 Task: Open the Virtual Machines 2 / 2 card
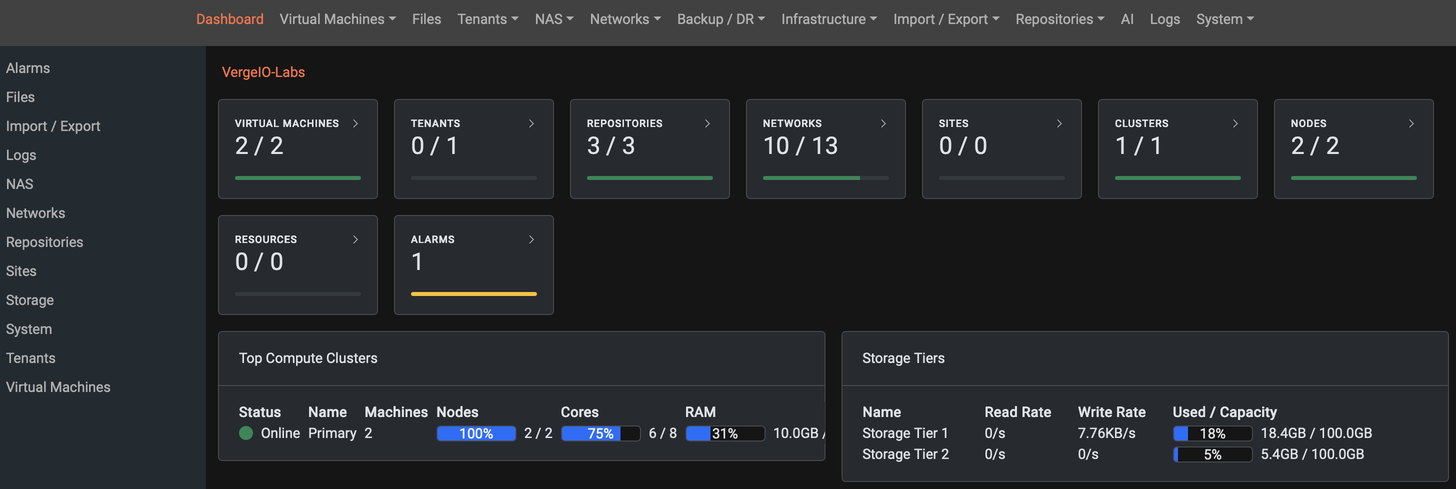coord(298,149)
